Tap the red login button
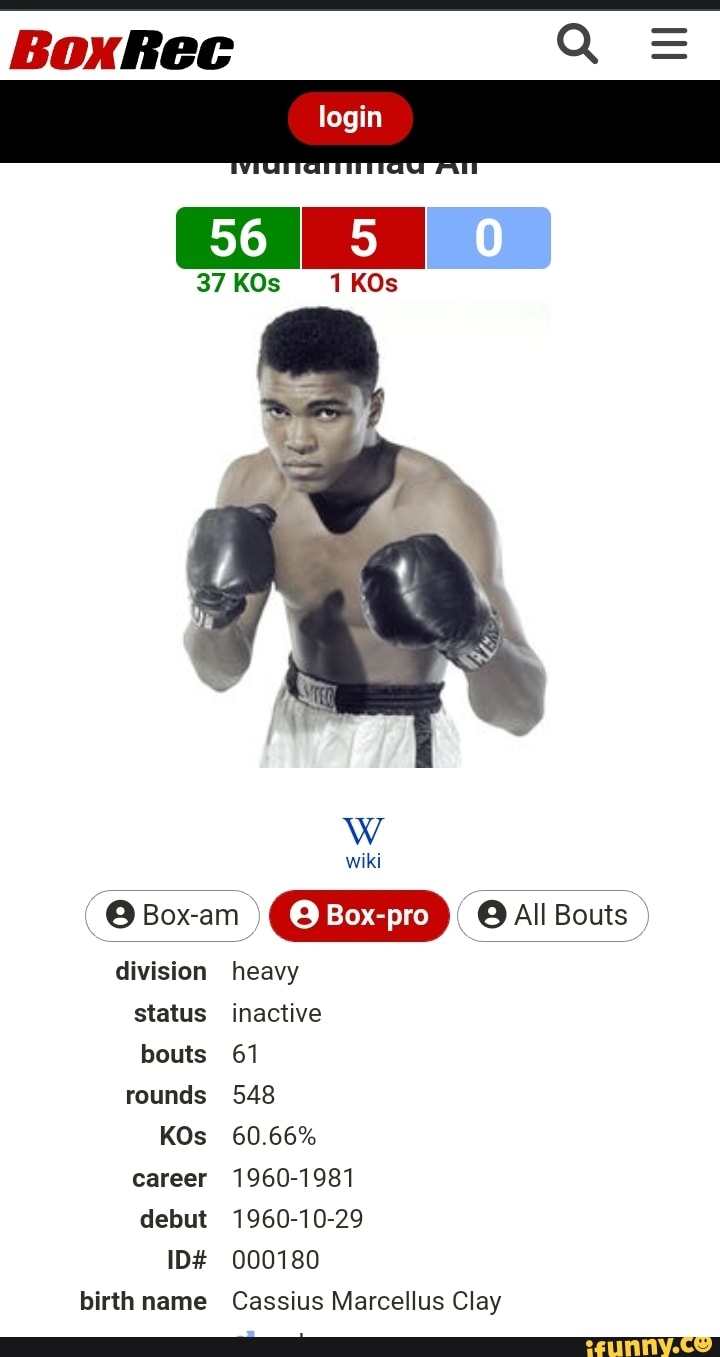This screenshot has height=1357, width=720. 350,118
